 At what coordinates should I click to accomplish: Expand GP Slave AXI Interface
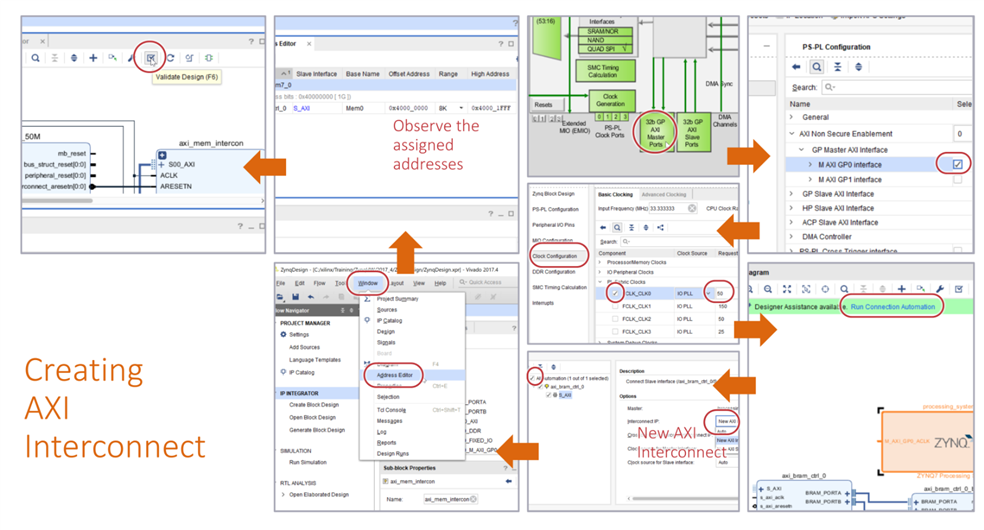(x=791, y=194)
